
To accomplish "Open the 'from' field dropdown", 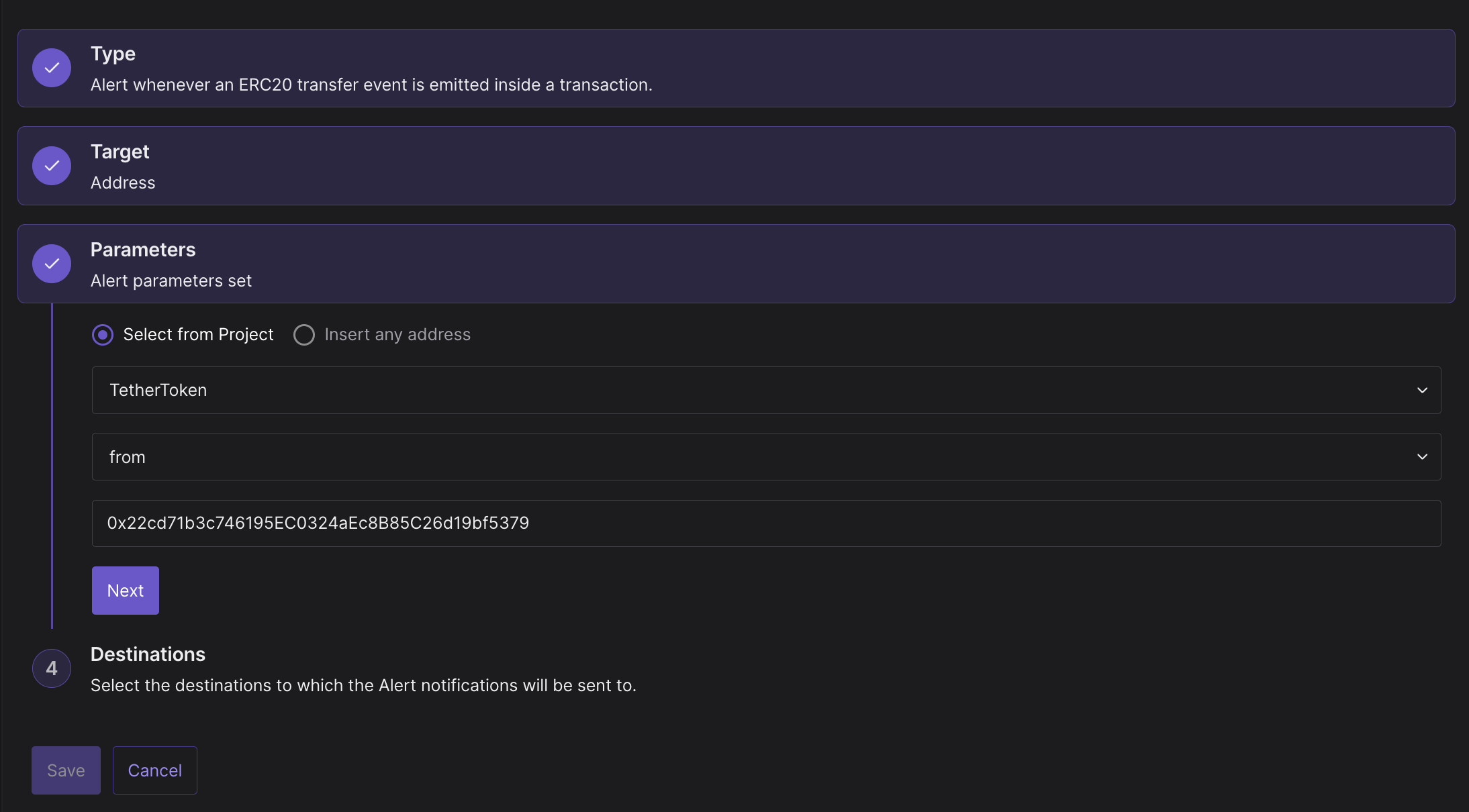I will click(x=766, y=456).
